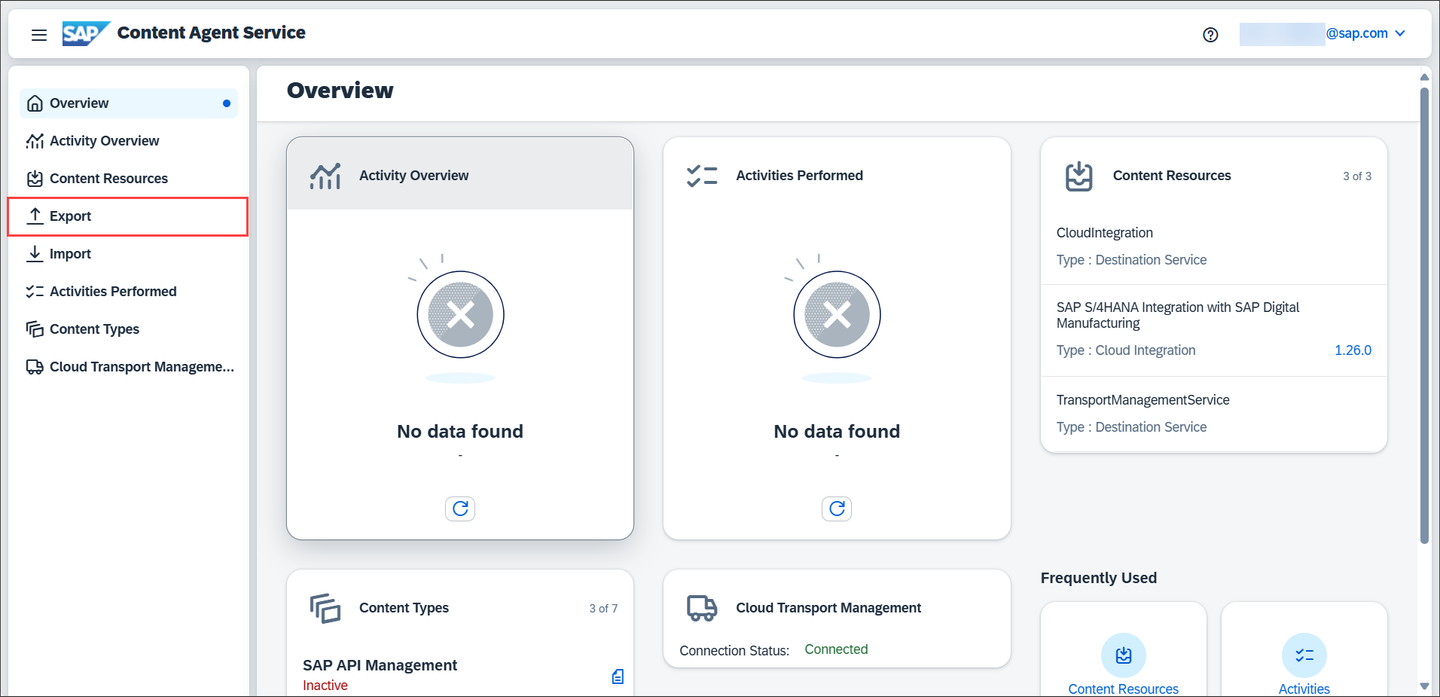
Task: Click the Content Types stacked icon in sidebar
Action: pyautogui.click(x=35, y=329)
